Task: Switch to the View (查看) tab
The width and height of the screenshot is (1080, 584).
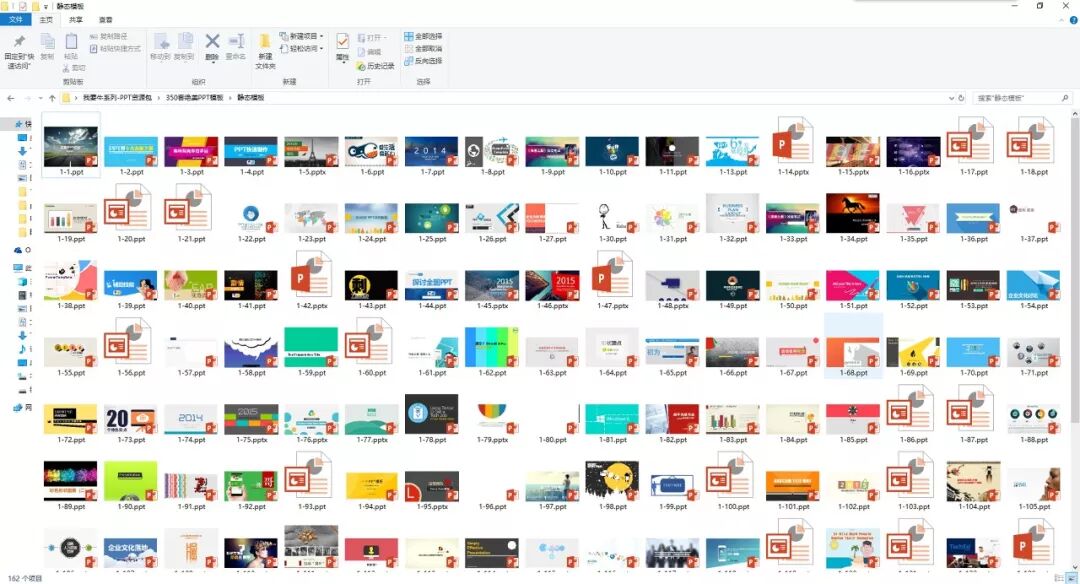Action: 105,20
